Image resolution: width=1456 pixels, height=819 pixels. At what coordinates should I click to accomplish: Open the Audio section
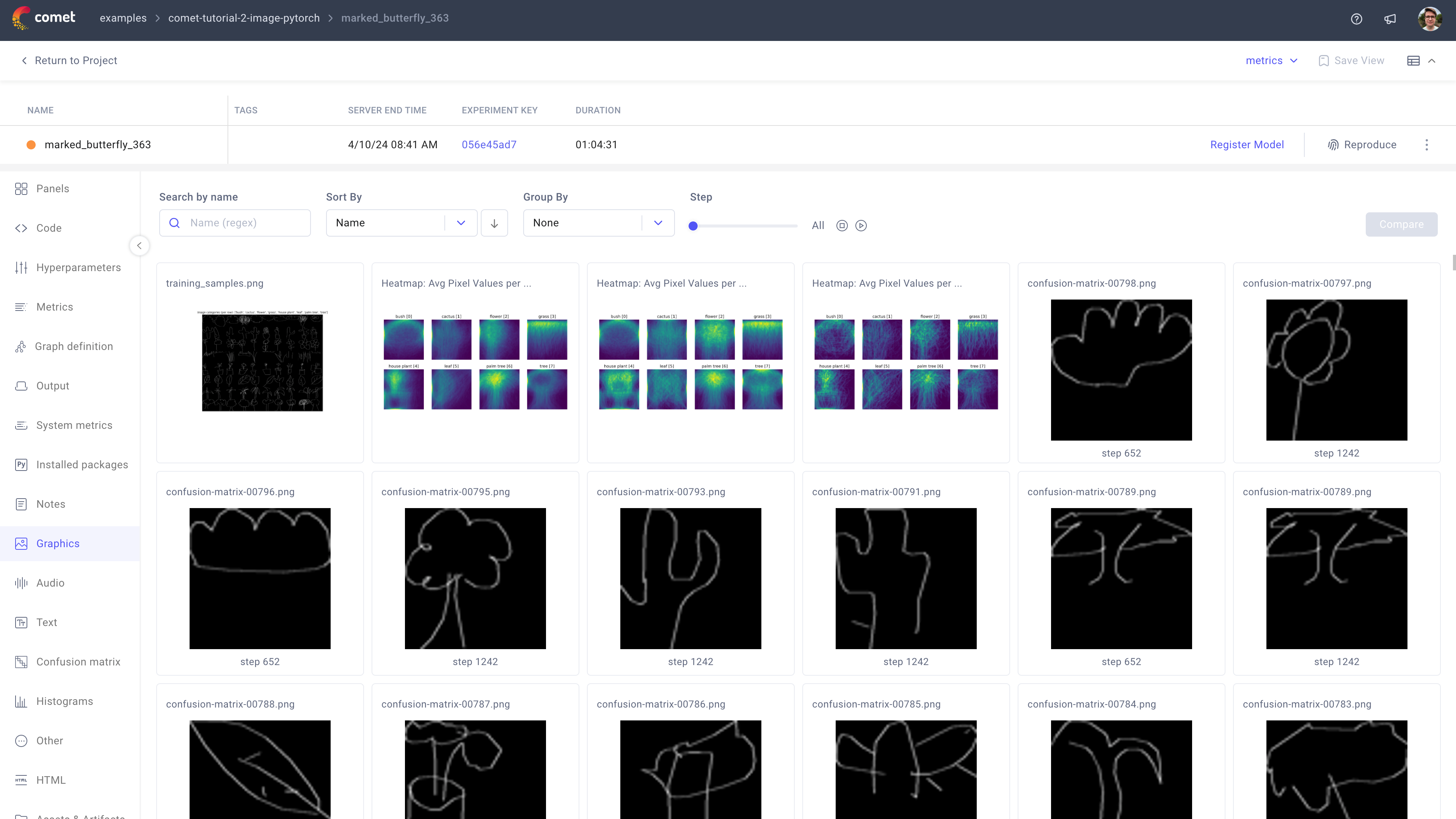pos(50,583)
